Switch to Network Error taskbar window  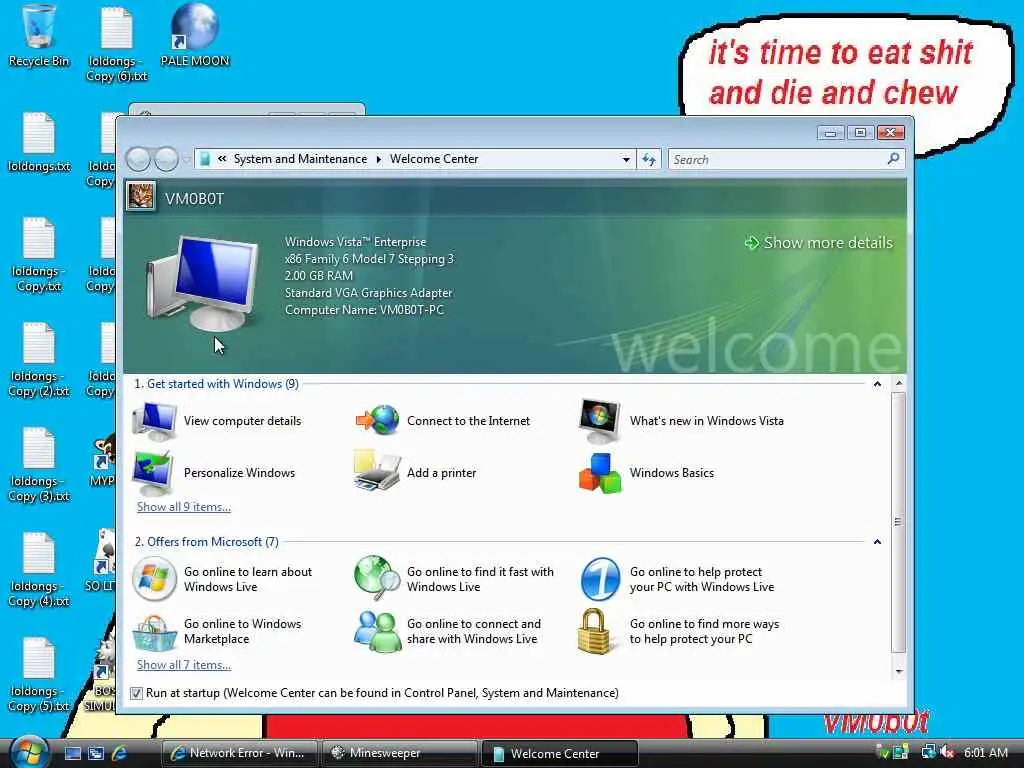(x=239, y=753)
